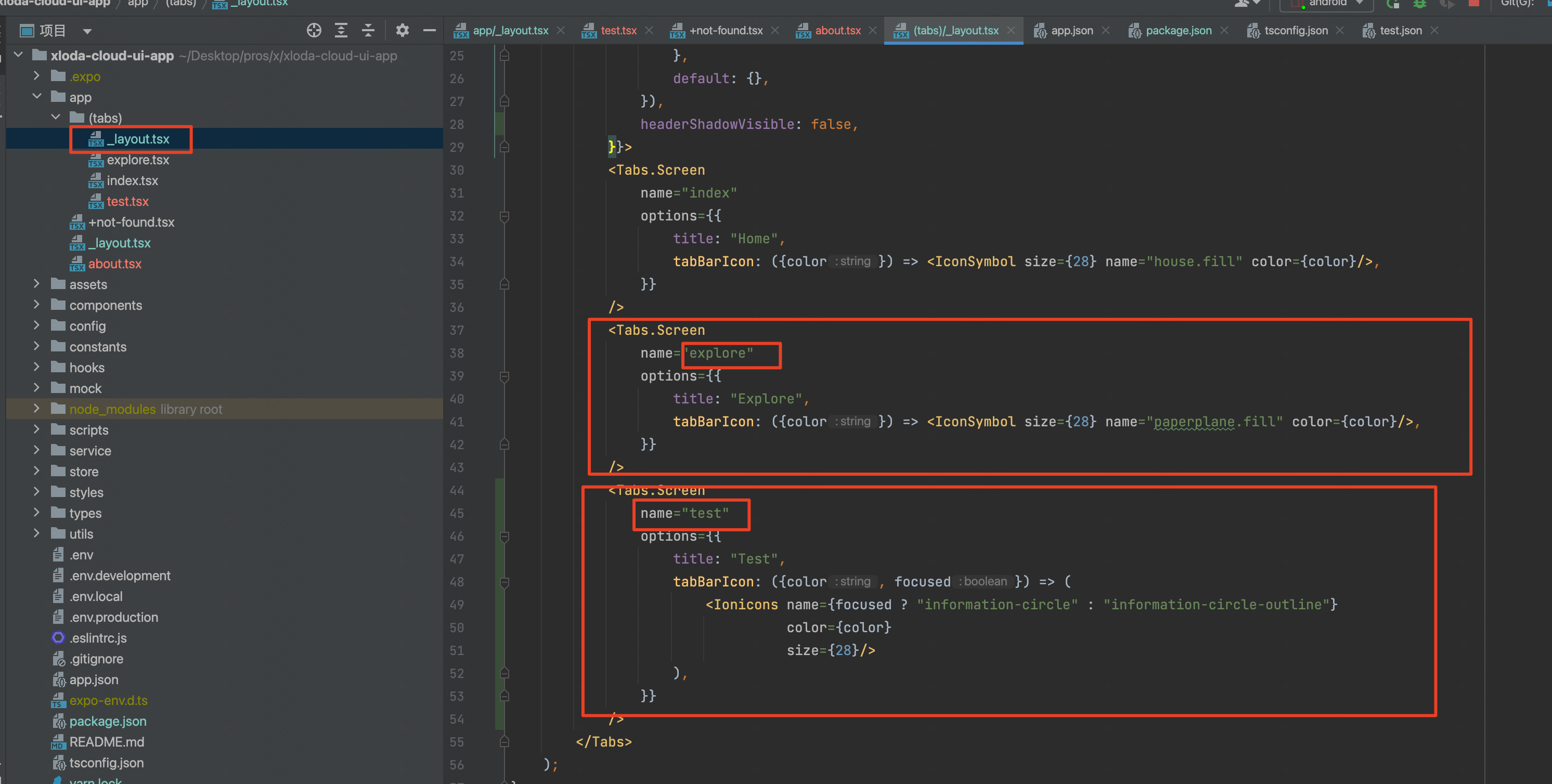The image size is (1552, 784).
Task: Close the test.tsx editor tab
Action: (649, 31)
